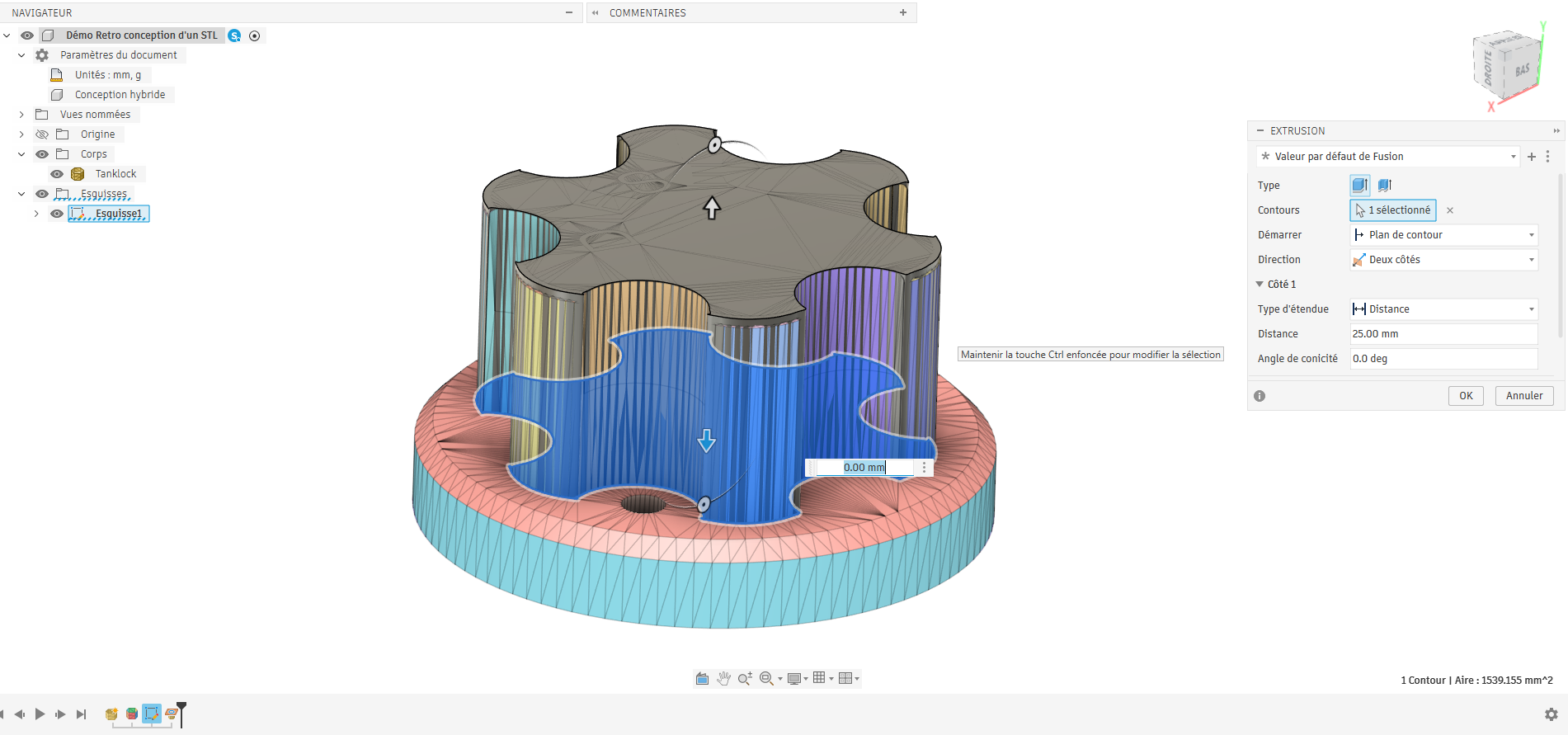Open the Démarrer dropdown showing Plan de contour

(1443, 235)
